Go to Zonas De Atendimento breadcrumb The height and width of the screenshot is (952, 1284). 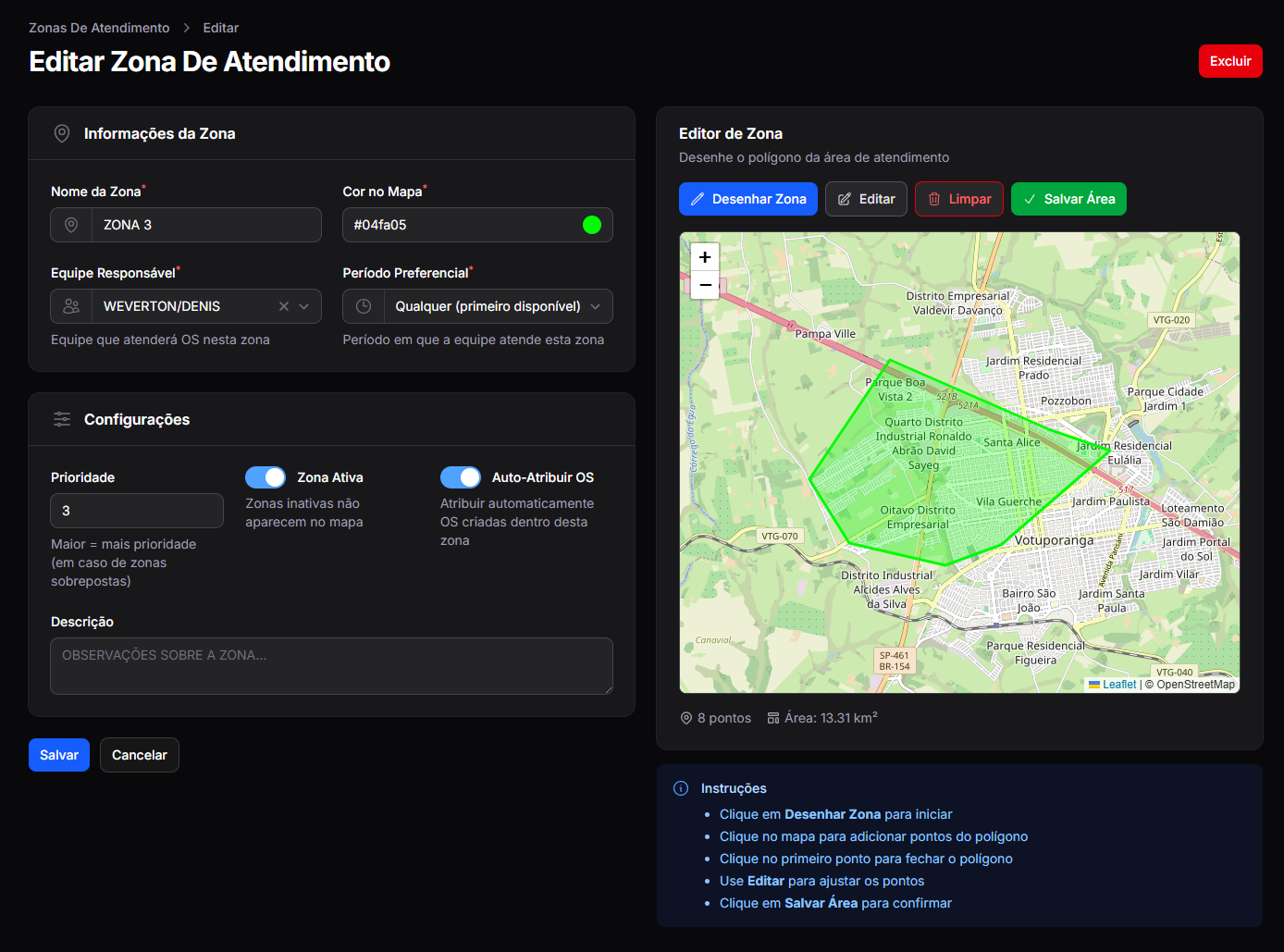(99, 28)
